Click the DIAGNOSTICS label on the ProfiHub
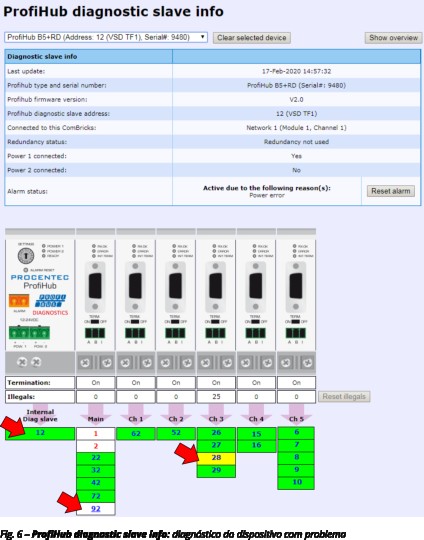 tap(50, 313)
